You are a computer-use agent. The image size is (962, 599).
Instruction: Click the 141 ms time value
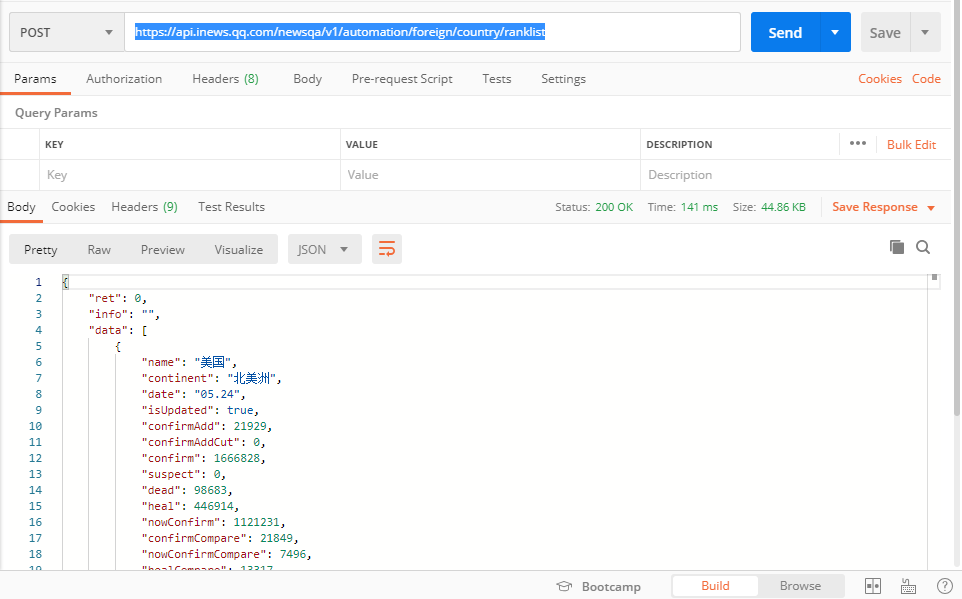click(699, 207)
